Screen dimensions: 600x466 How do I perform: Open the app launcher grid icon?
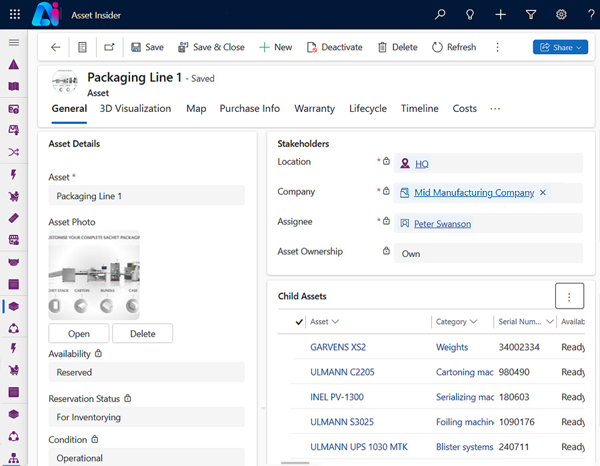pos(15,15)
